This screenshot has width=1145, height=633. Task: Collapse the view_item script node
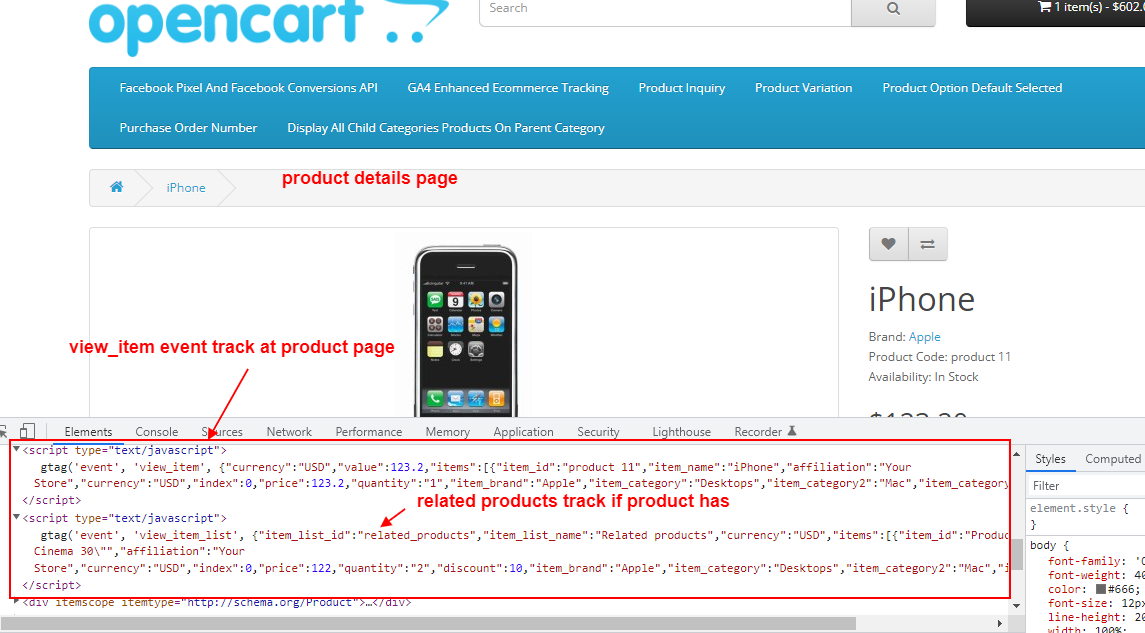pyautogui.click(x=16, y=450)
